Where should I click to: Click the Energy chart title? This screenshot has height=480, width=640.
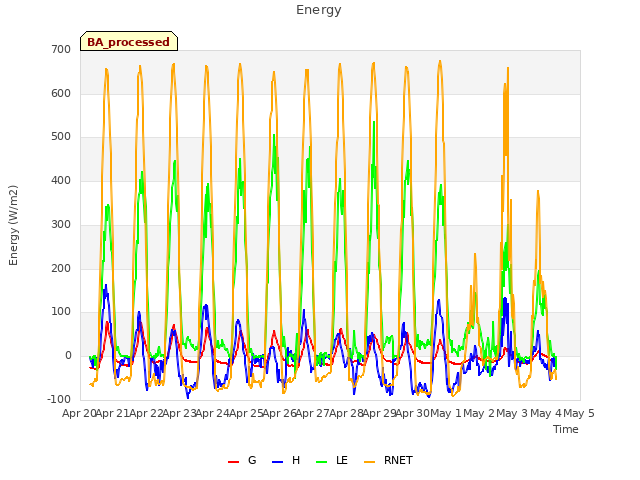(319, 10)
